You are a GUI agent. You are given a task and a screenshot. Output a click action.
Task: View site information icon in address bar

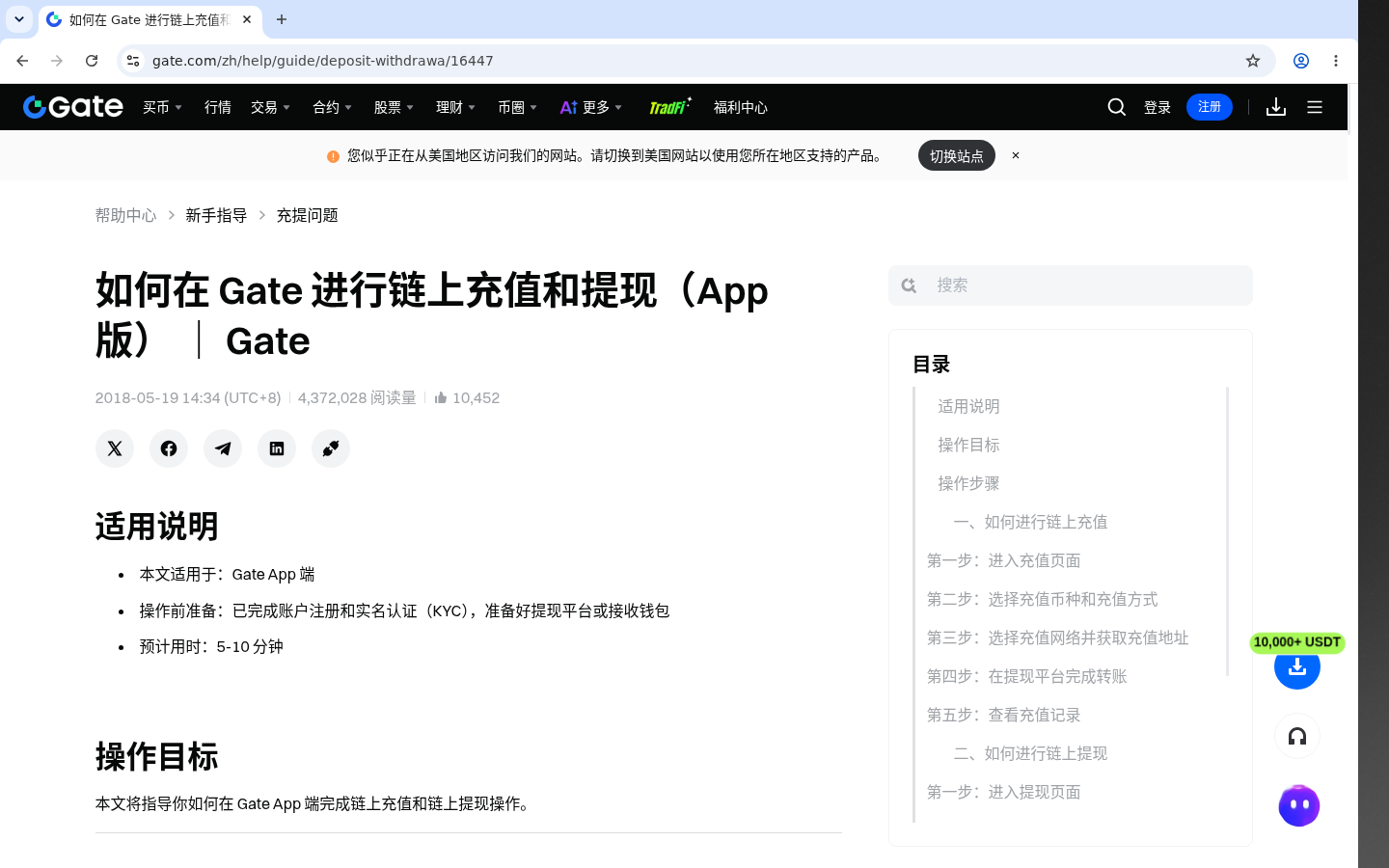click(133, 61)
